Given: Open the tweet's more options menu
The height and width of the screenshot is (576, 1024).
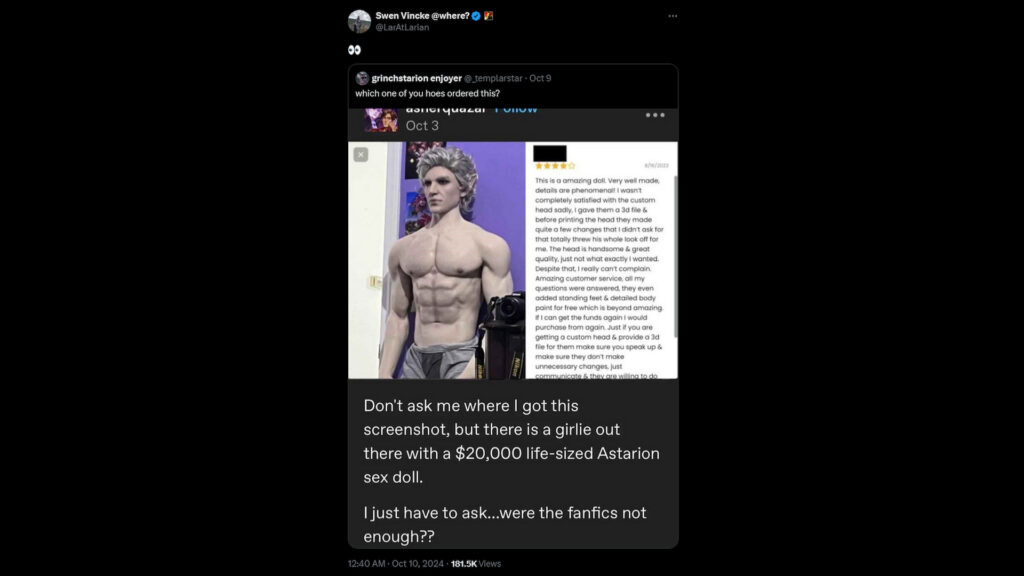Looking at the screenshot, I should (x=672, y=16).
